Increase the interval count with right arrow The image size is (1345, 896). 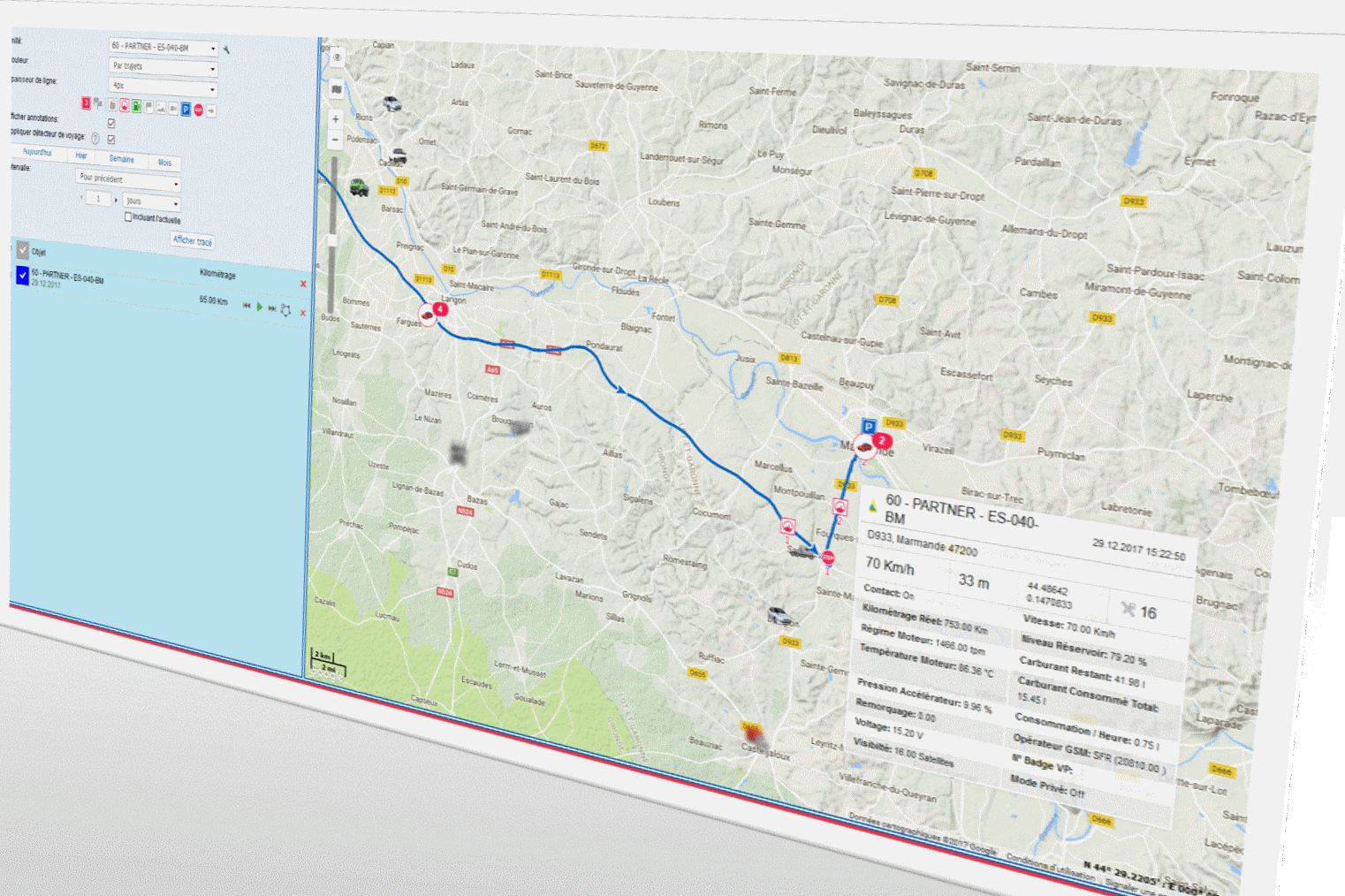[x=116, y=200]
